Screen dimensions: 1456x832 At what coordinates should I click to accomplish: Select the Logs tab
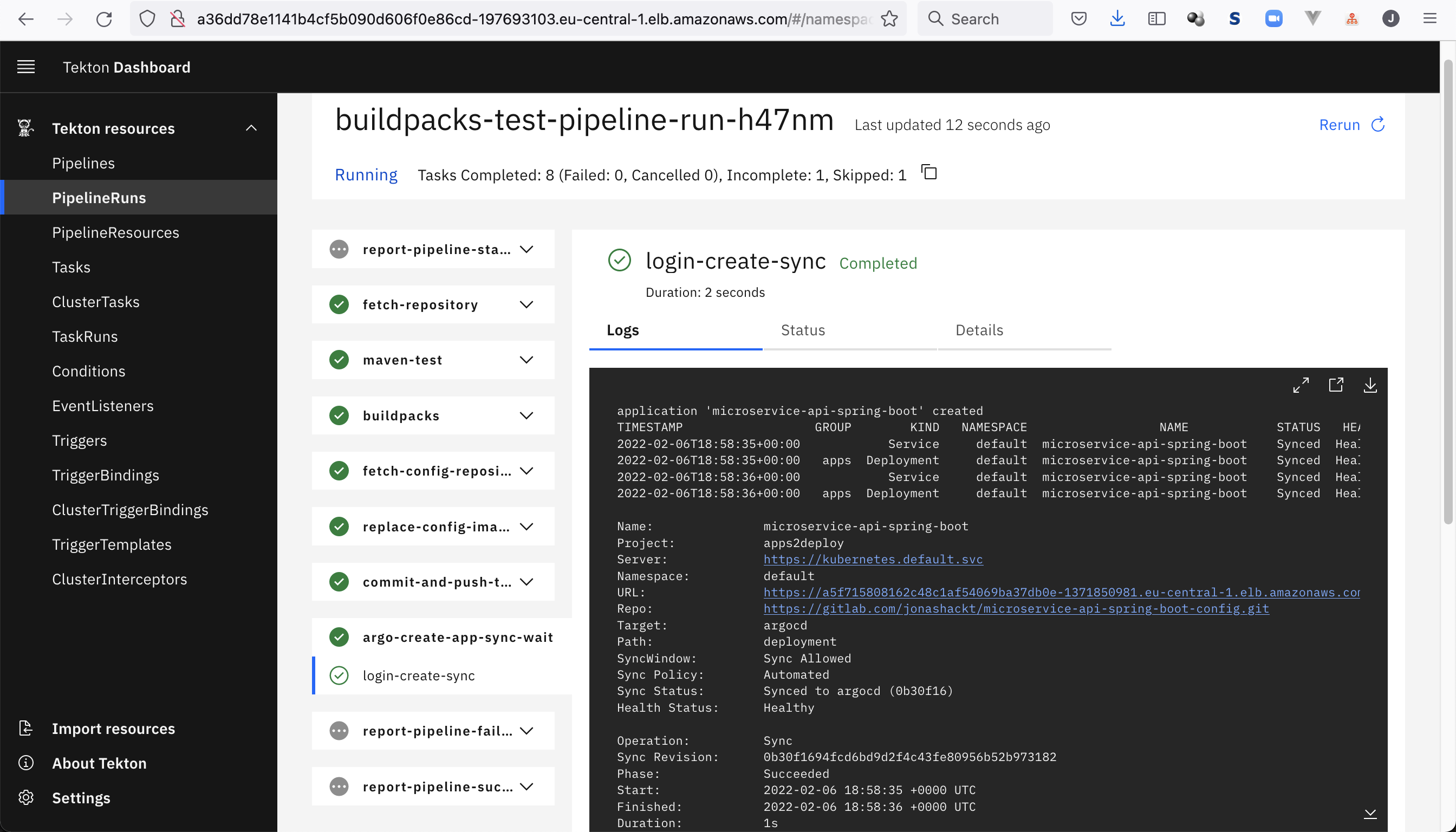(x=622, y=330)
